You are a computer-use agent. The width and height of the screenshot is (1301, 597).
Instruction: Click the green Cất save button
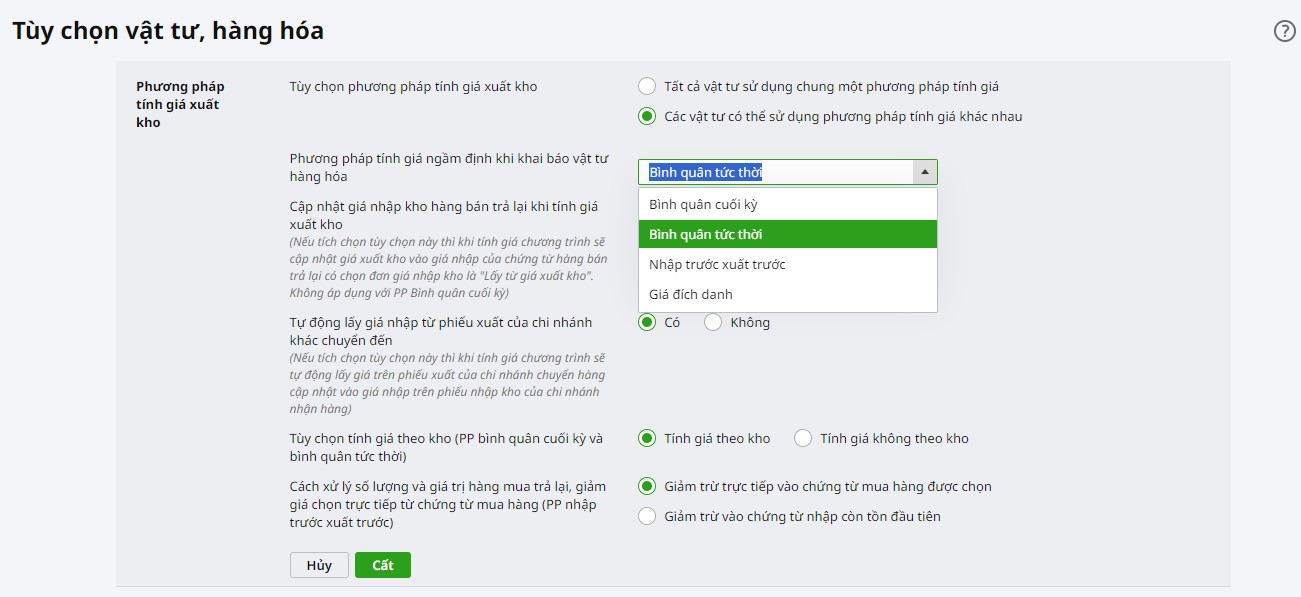pos(383,565)
